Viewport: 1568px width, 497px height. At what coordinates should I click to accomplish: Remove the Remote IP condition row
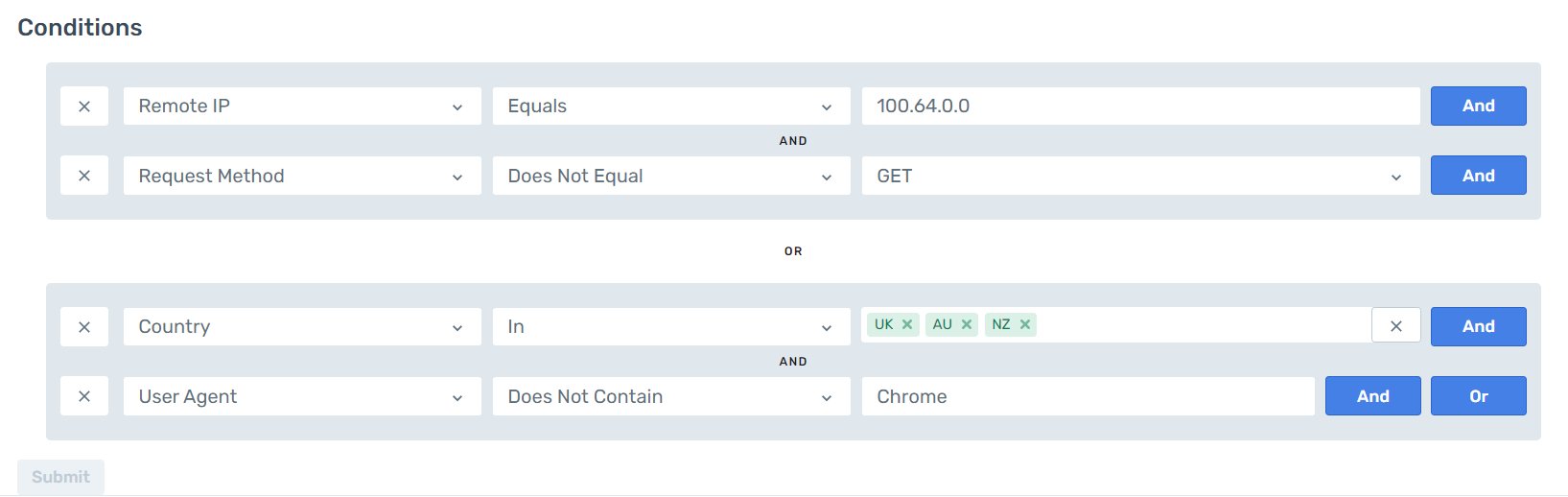coord(84,106)
